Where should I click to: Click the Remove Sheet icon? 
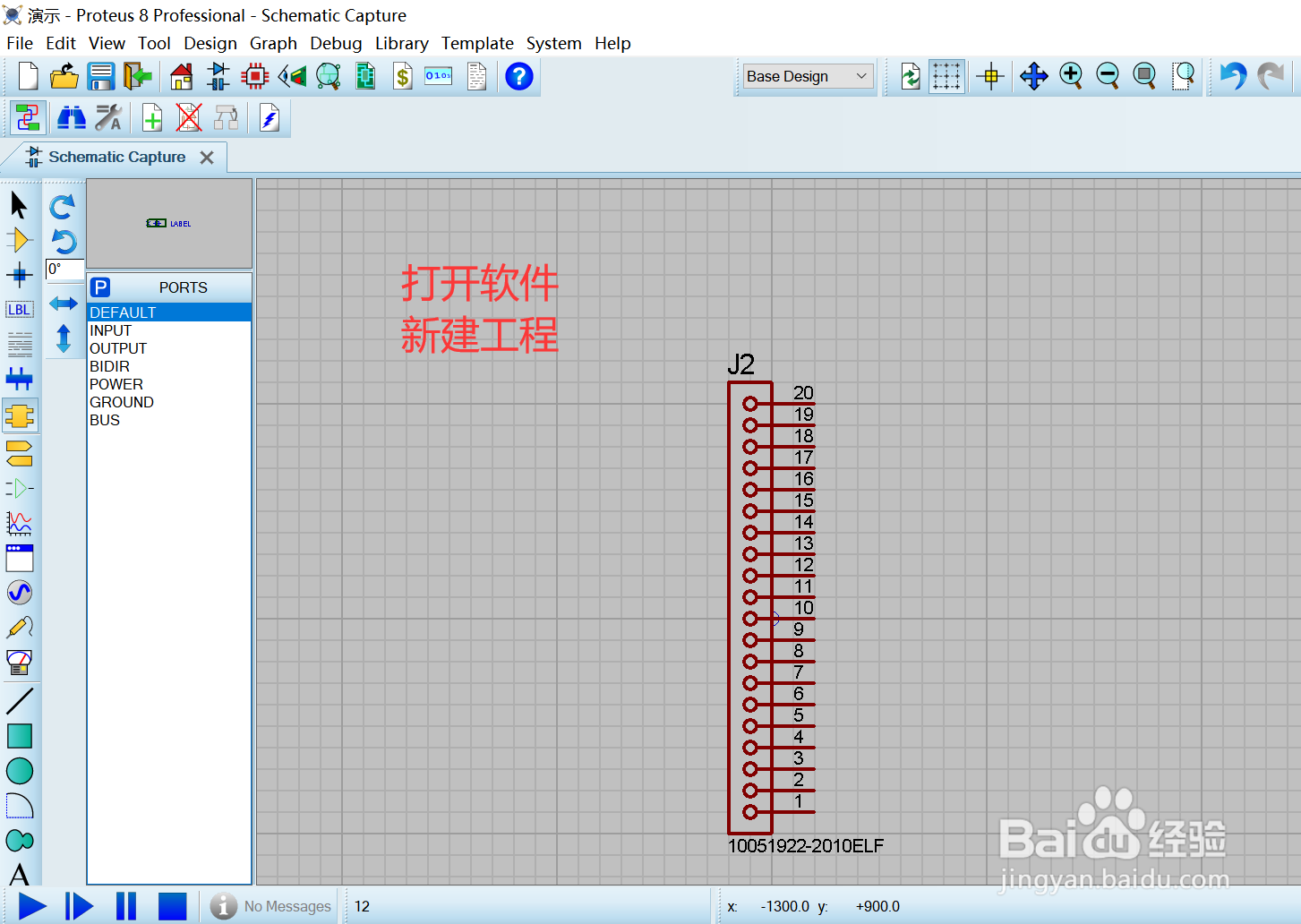click(189, 117)
